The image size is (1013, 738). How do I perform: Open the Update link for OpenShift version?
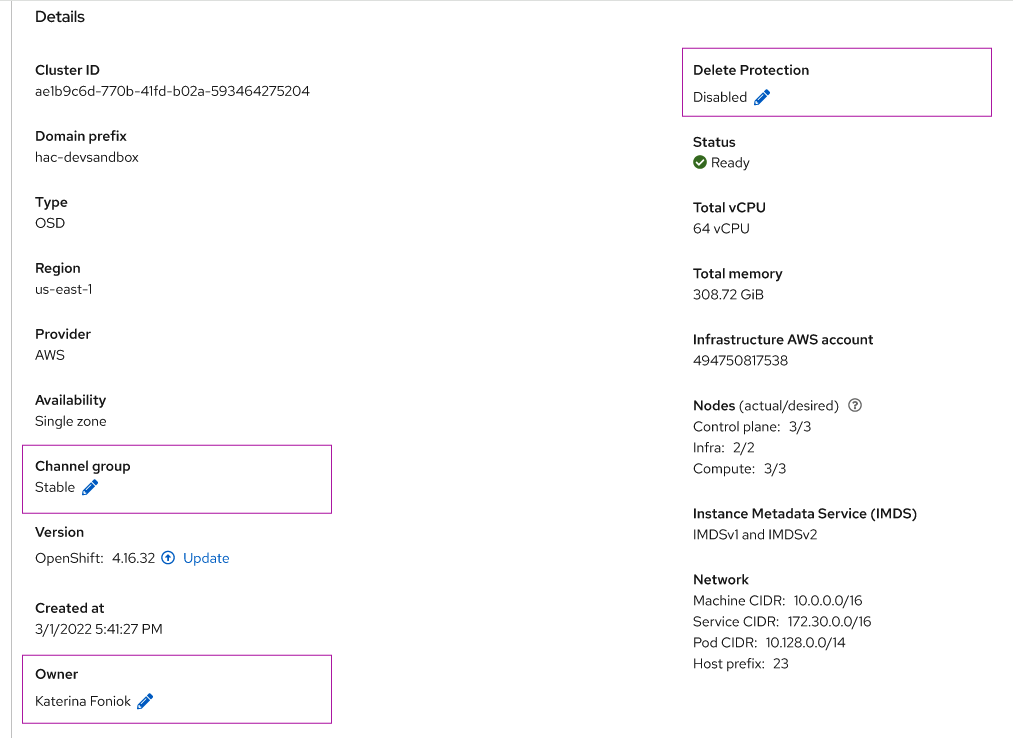(206, 558)
